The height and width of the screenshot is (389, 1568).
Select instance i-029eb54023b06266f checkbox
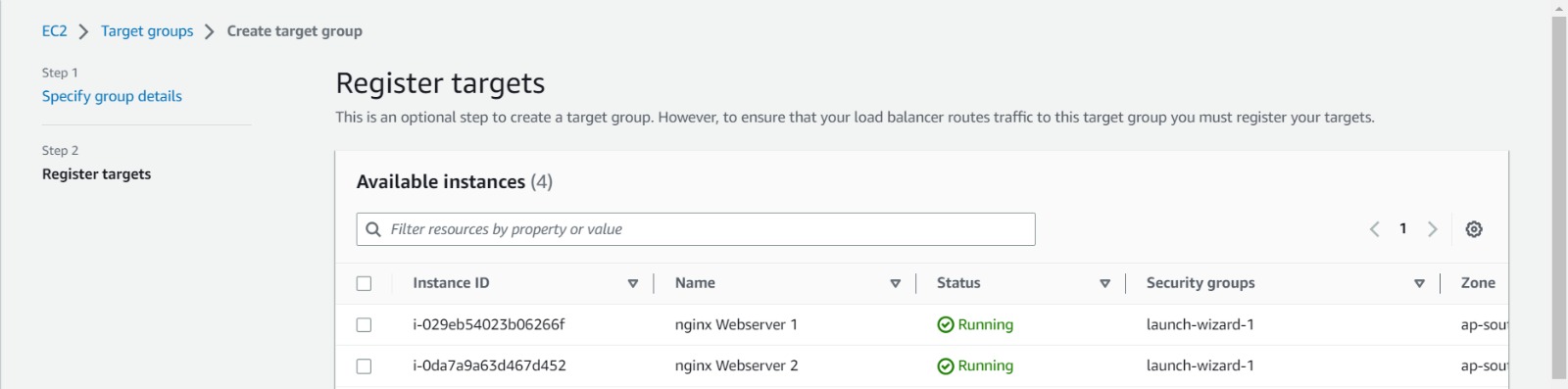[364, 325]
